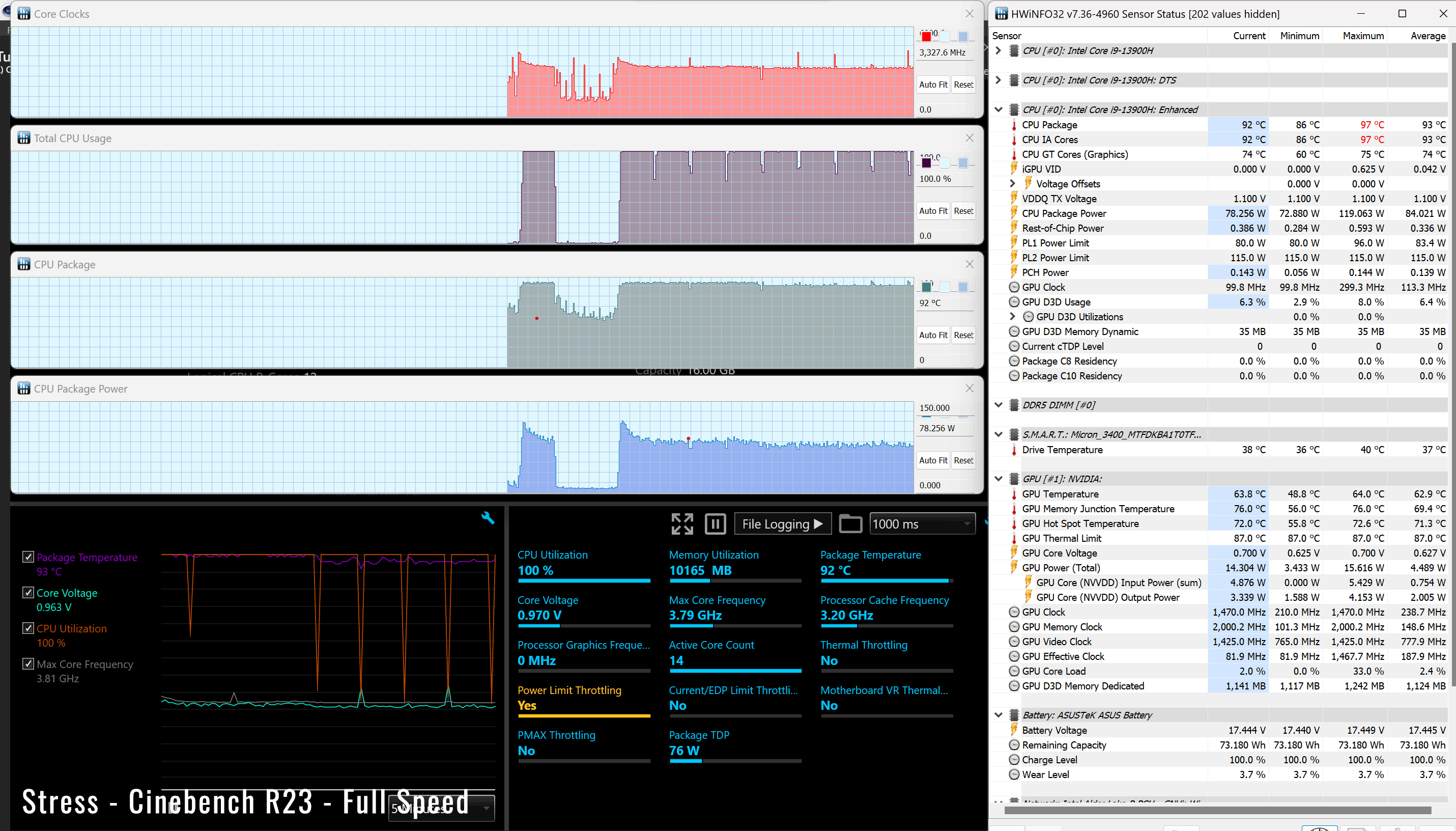Collapse the Battery: ASUSTeK ASUS Battery group
The width and height of the screenshot is (1456, 831).
click(x=998, y=715)
